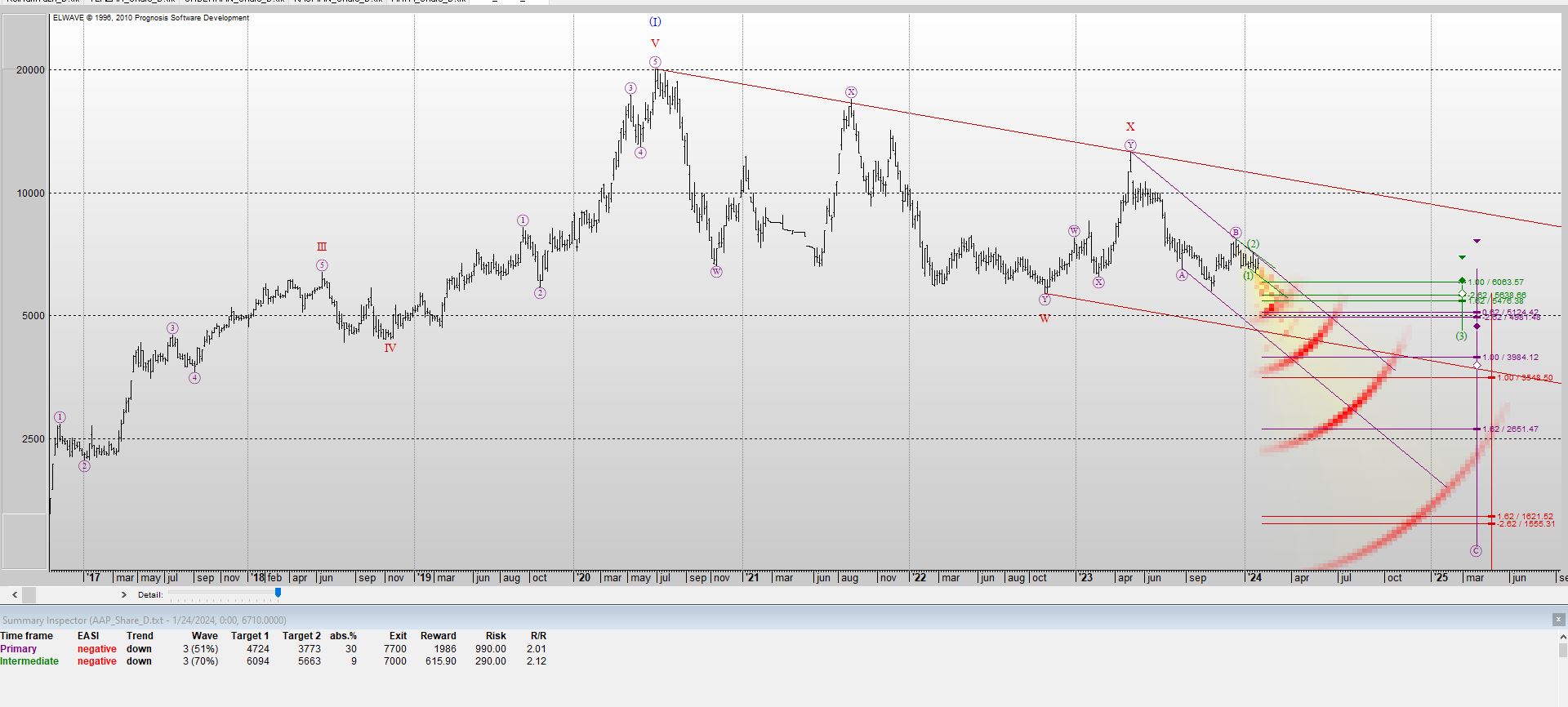Click the R/R value 2.12
This screenshot has height=707, width=1568.
click(x=537, y=661)
